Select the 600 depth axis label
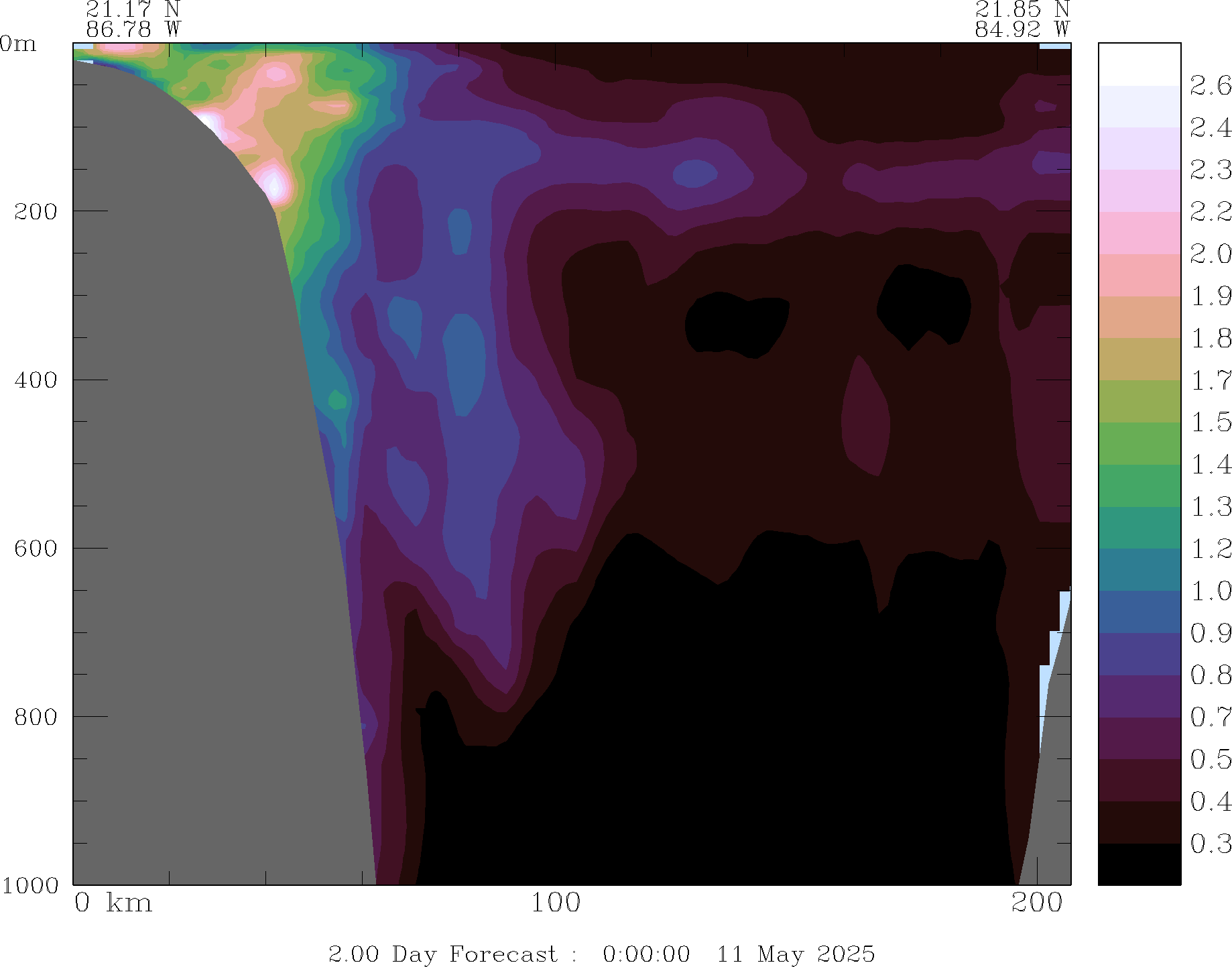The image size is (1232, 967). tap(36, 549)
